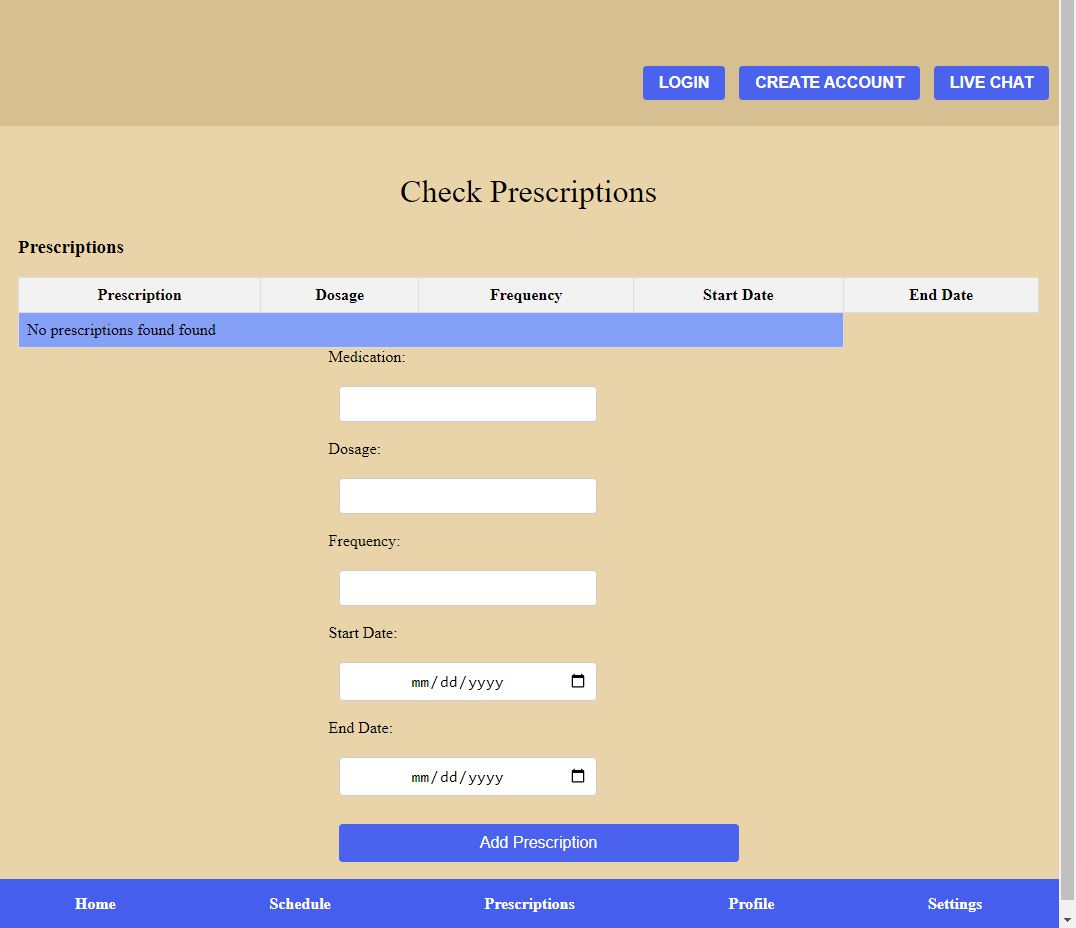The width and height of the screenshot is (1076, 928).
Task: Submit the Add Prescription button
Action: coord(538,843)
